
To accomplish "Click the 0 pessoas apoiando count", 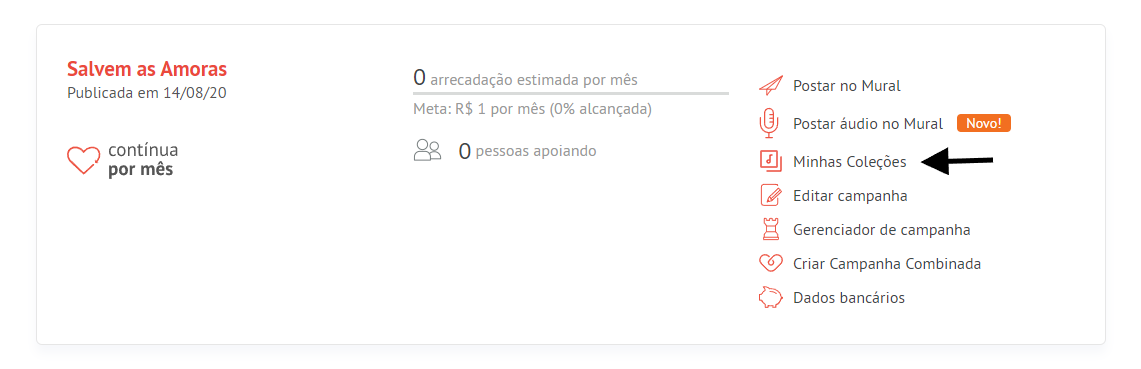I will click(528, 151).
